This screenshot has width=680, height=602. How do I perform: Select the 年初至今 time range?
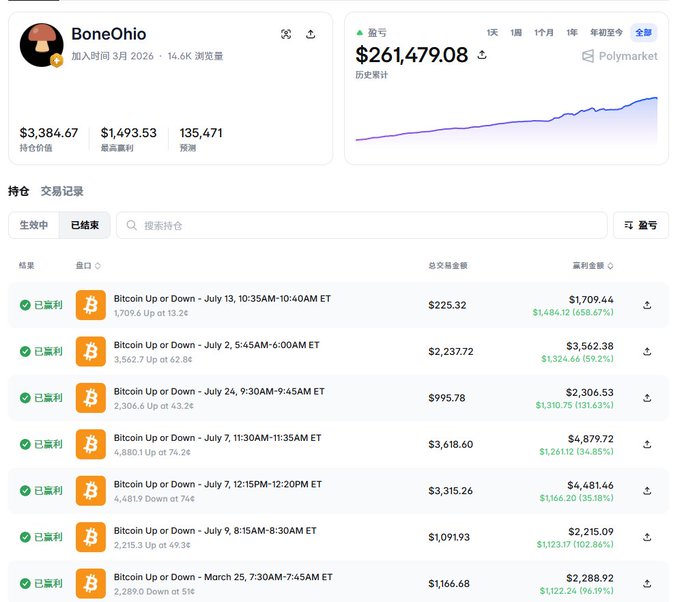coord(606,33)
